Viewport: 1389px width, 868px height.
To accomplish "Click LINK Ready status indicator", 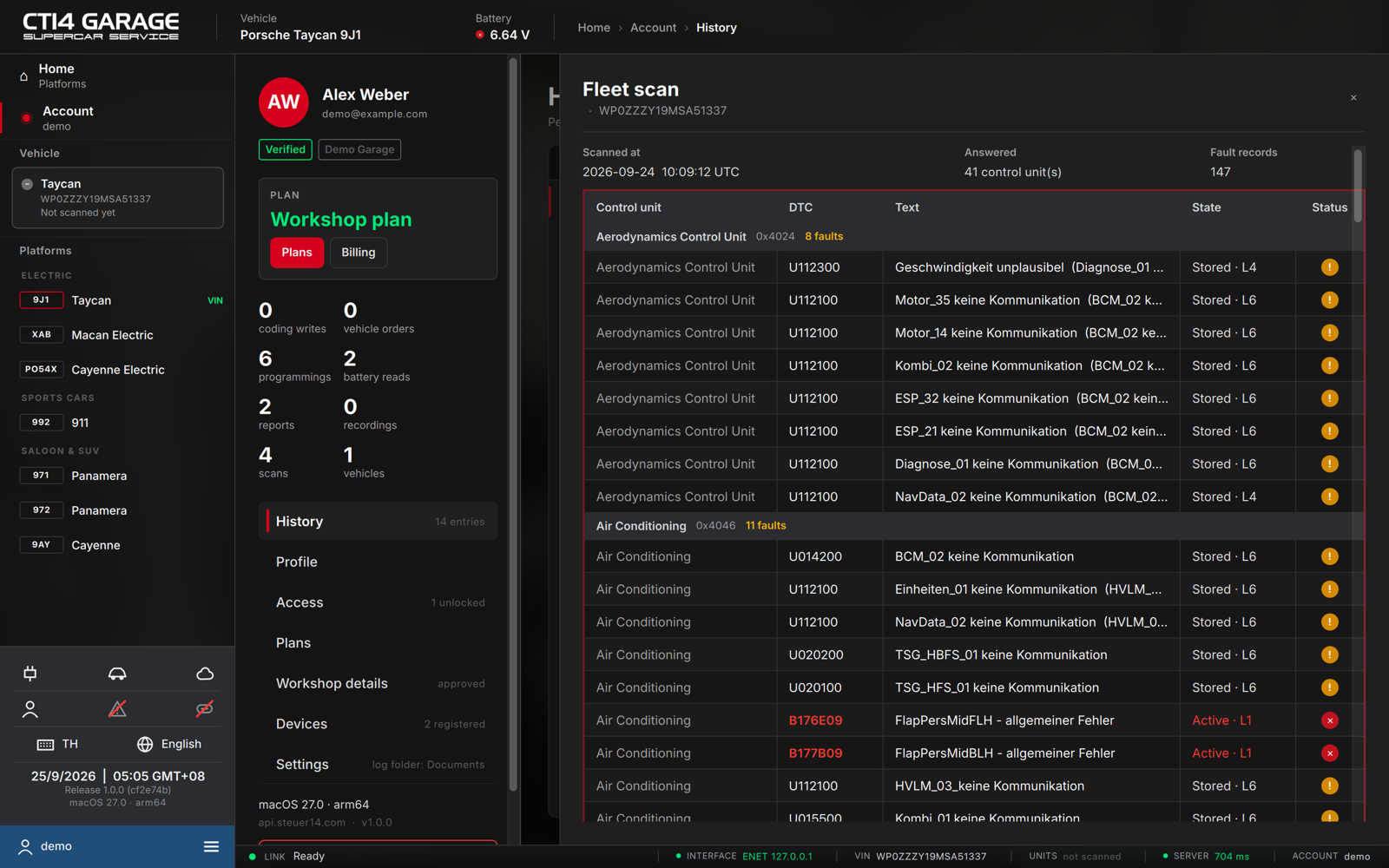I will pyautogui.click(x=286, y=856).
